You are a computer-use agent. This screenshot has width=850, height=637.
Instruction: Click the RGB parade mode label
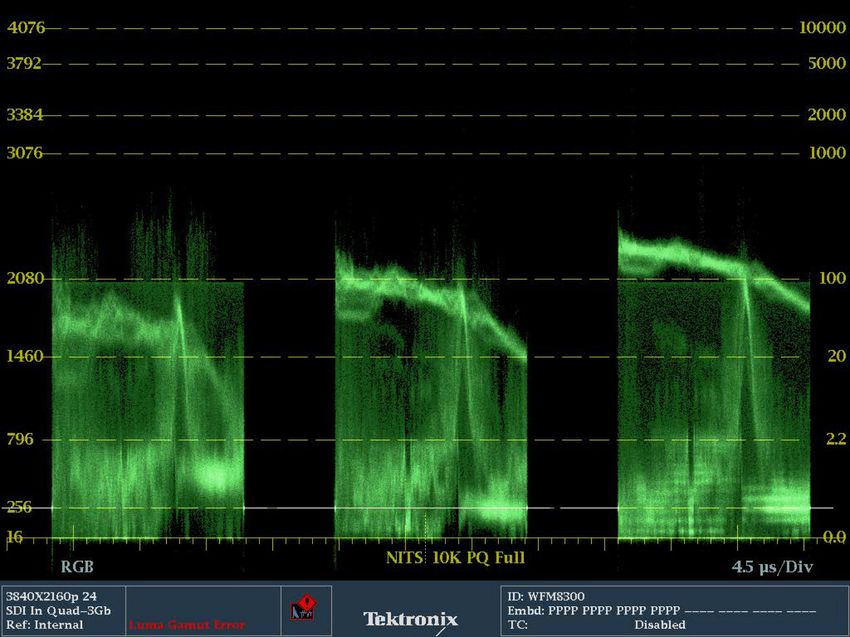click(77, 567)
